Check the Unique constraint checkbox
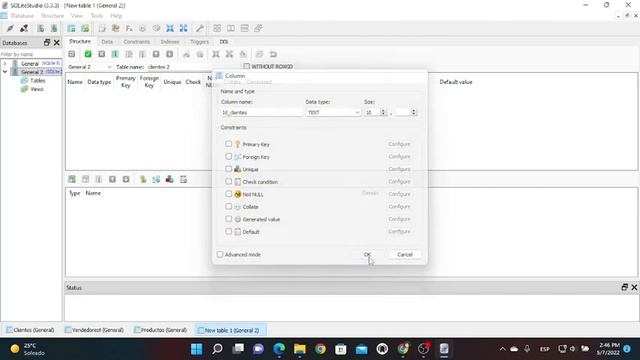 (229, 169)
